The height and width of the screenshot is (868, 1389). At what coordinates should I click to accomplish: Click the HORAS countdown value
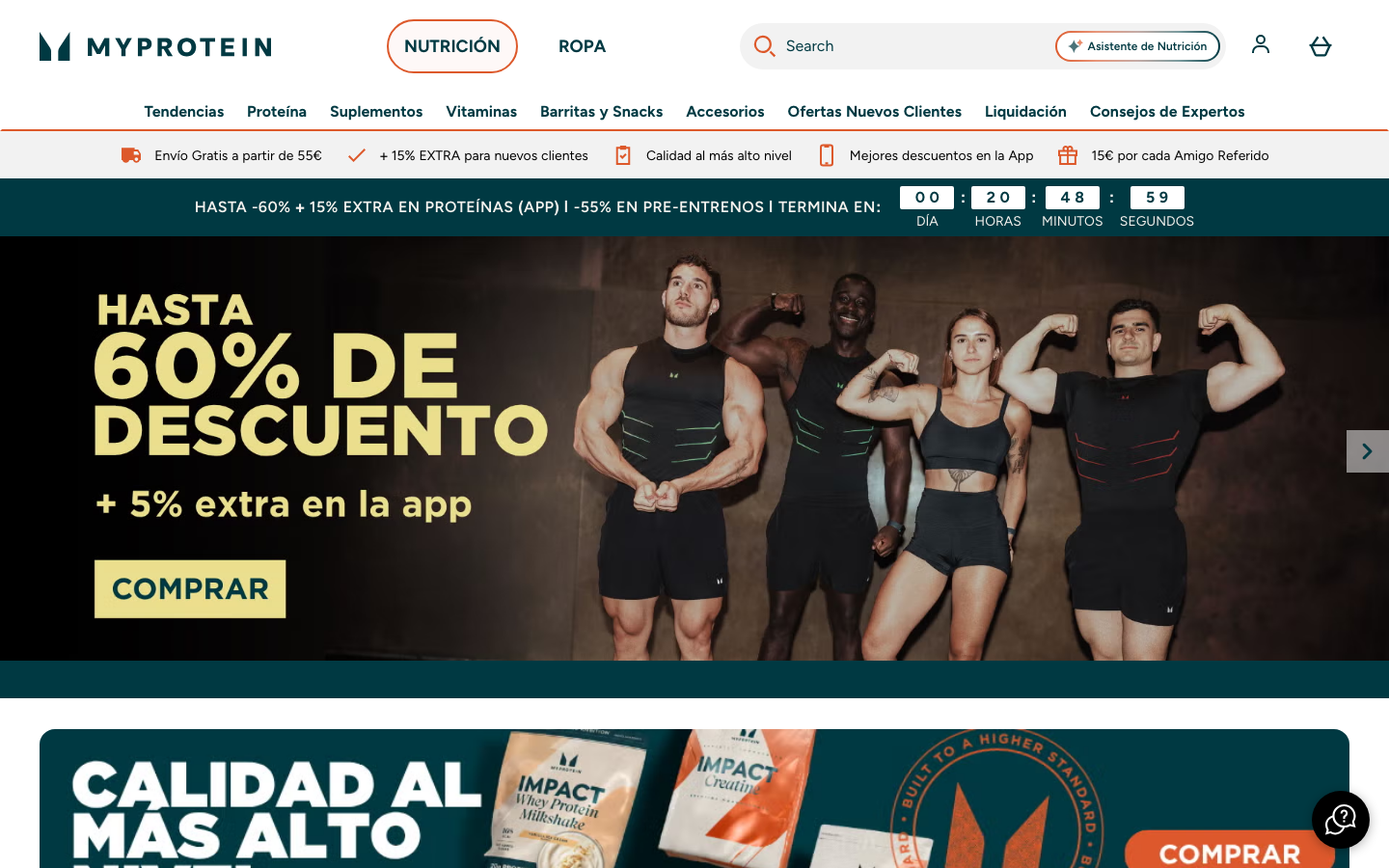pyautogui.click(x=998, y=198)
